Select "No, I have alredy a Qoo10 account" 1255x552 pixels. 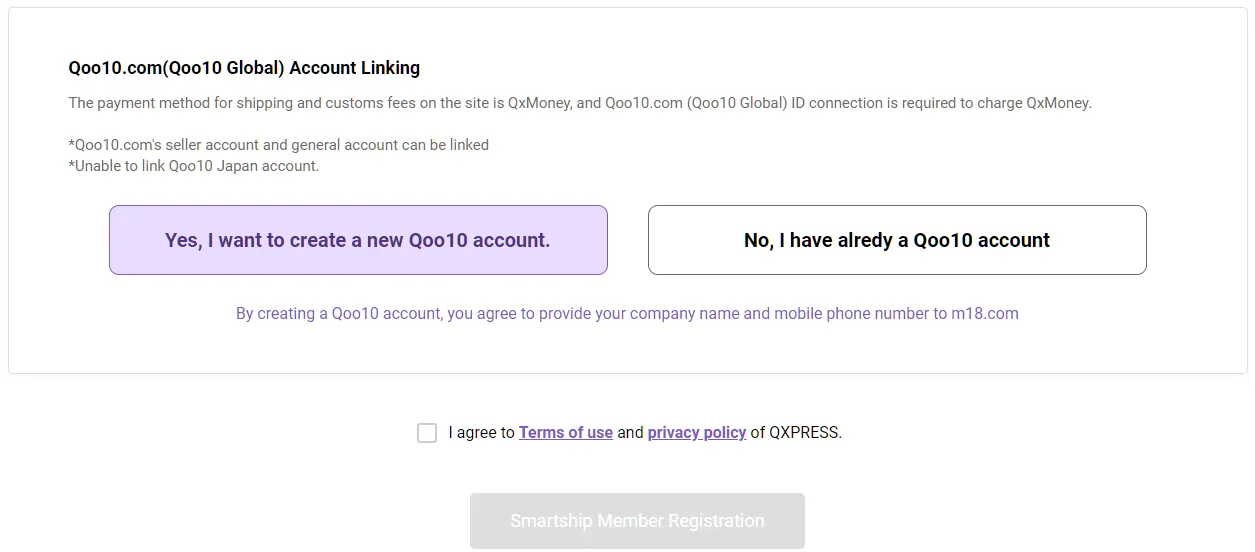click(x=897, y=240)
